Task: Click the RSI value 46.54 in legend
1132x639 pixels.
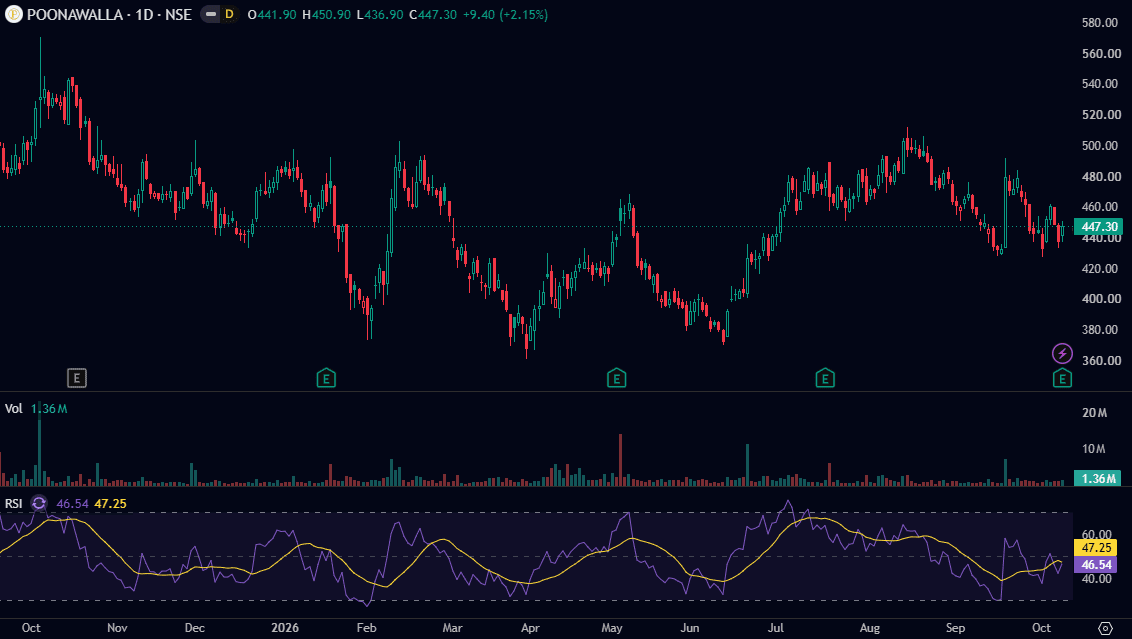Action: tap(72, 503)
